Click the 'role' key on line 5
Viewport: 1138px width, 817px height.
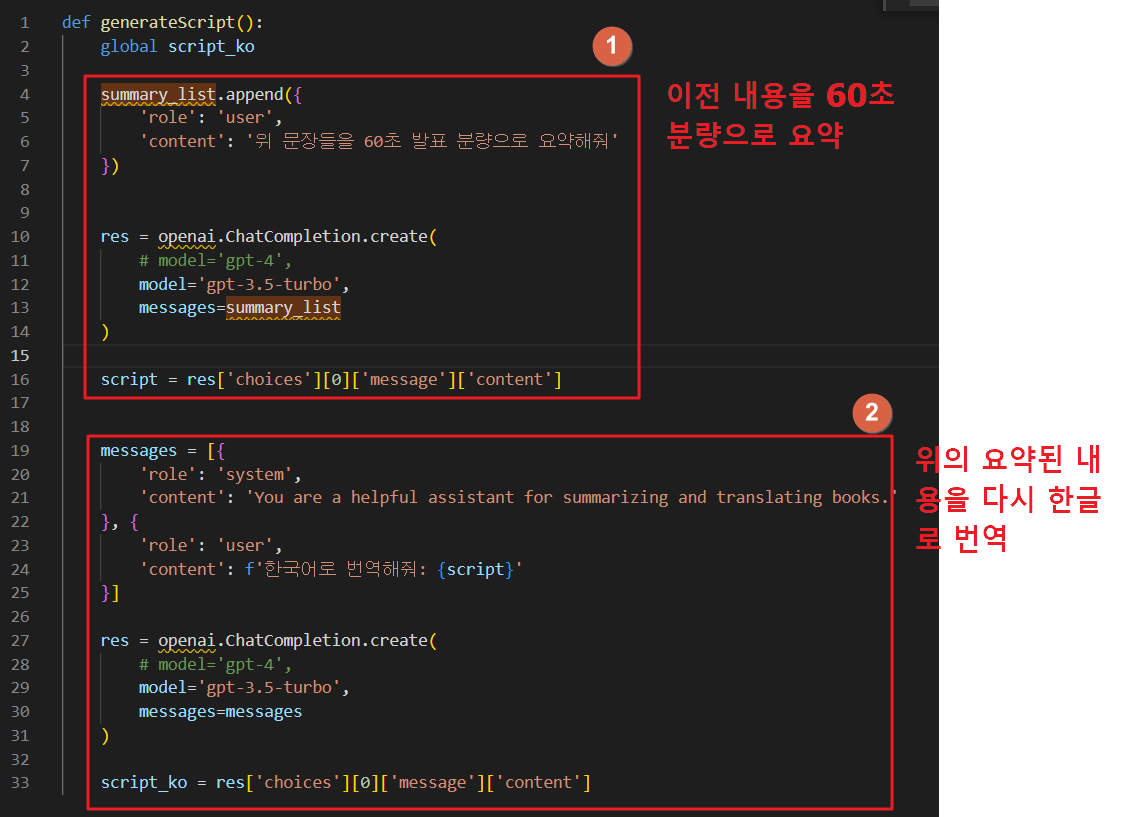pyautogui.click(x=168, y=118)
